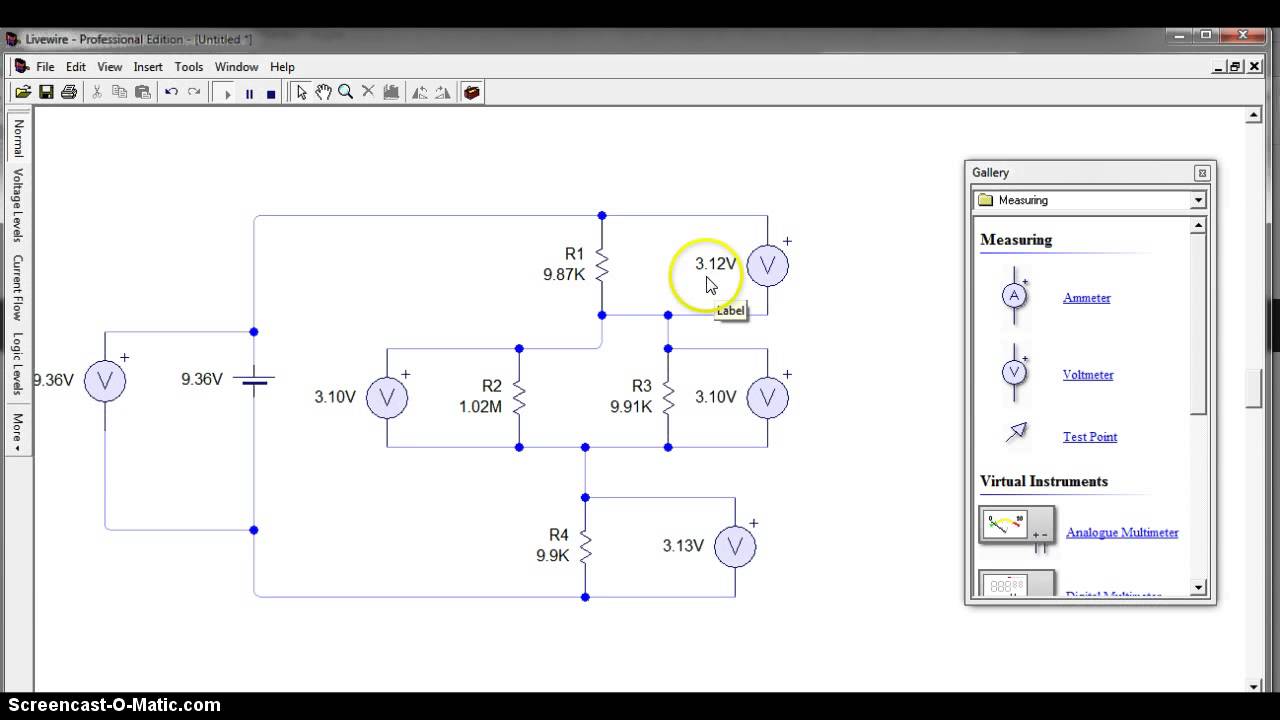Open the Tools menu
This screenshot has height=720, width=1280.
tap(189, 67)
